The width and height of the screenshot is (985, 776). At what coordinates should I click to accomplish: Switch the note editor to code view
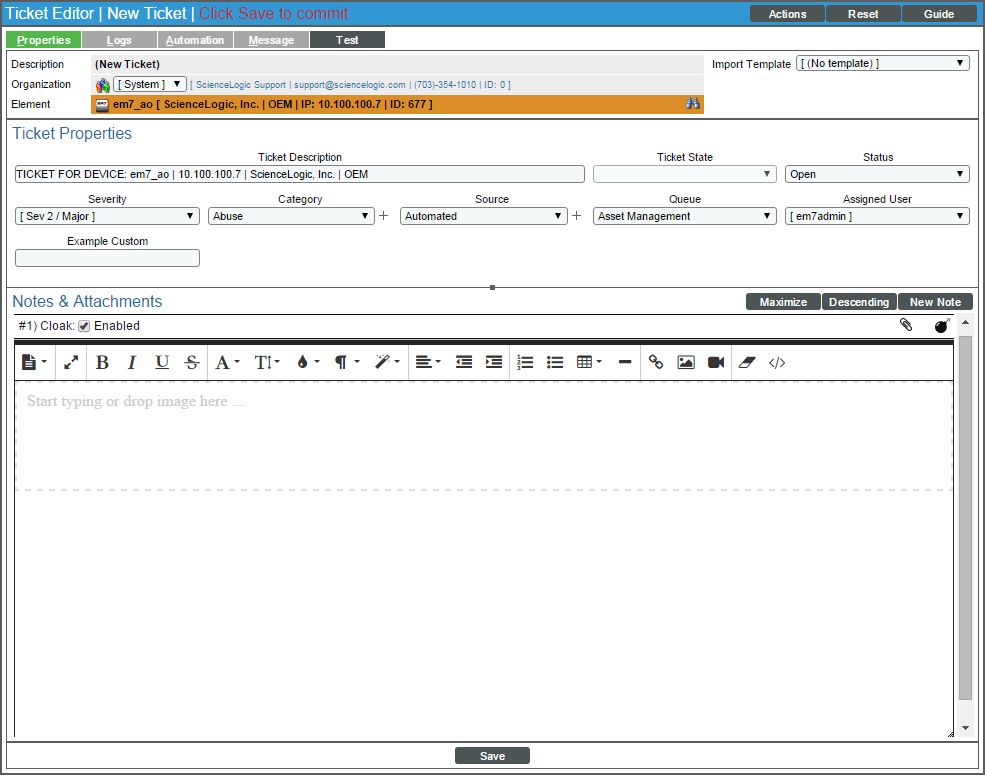point(777,362)
